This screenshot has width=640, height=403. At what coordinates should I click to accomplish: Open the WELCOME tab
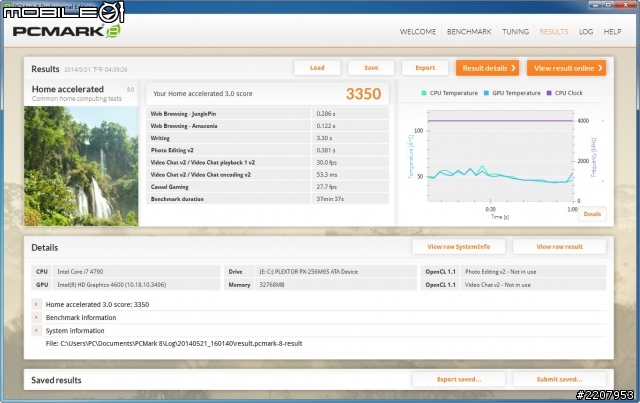coord(418,32)
